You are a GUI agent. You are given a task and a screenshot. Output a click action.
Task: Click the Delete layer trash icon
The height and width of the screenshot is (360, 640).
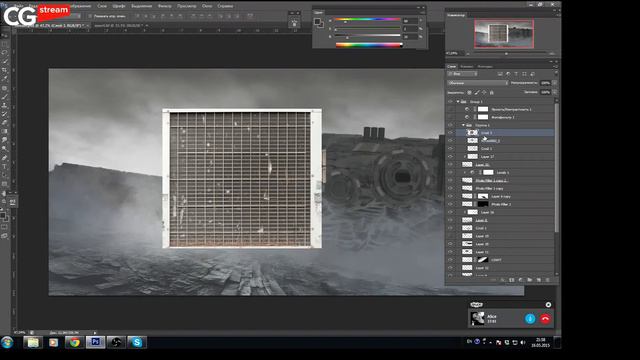click(x=547, y=280)
